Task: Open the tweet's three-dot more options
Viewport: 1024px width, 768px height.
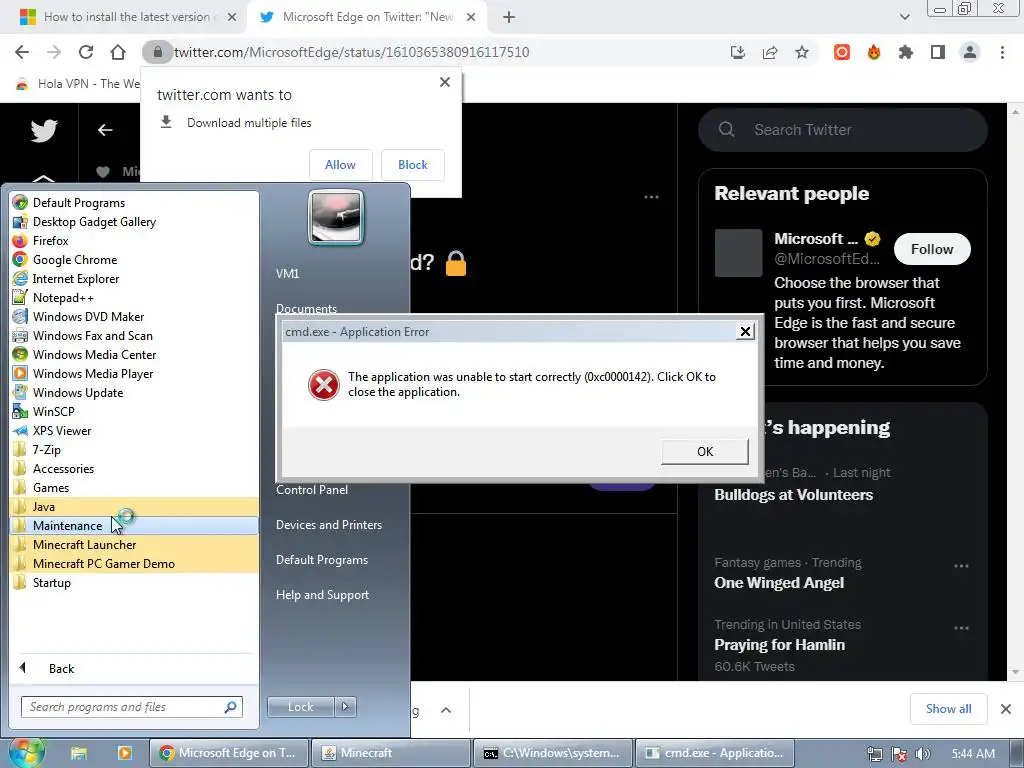Action: pos(651,197)
